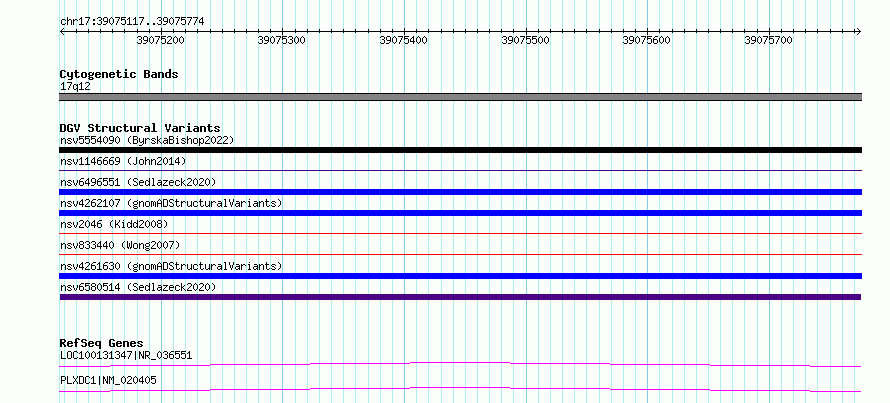Open variant nsv6496551 (Sedlazeck2020) label
Viewport: 890px width, 403px height.
pyautogui.click(x=138, y=182)
